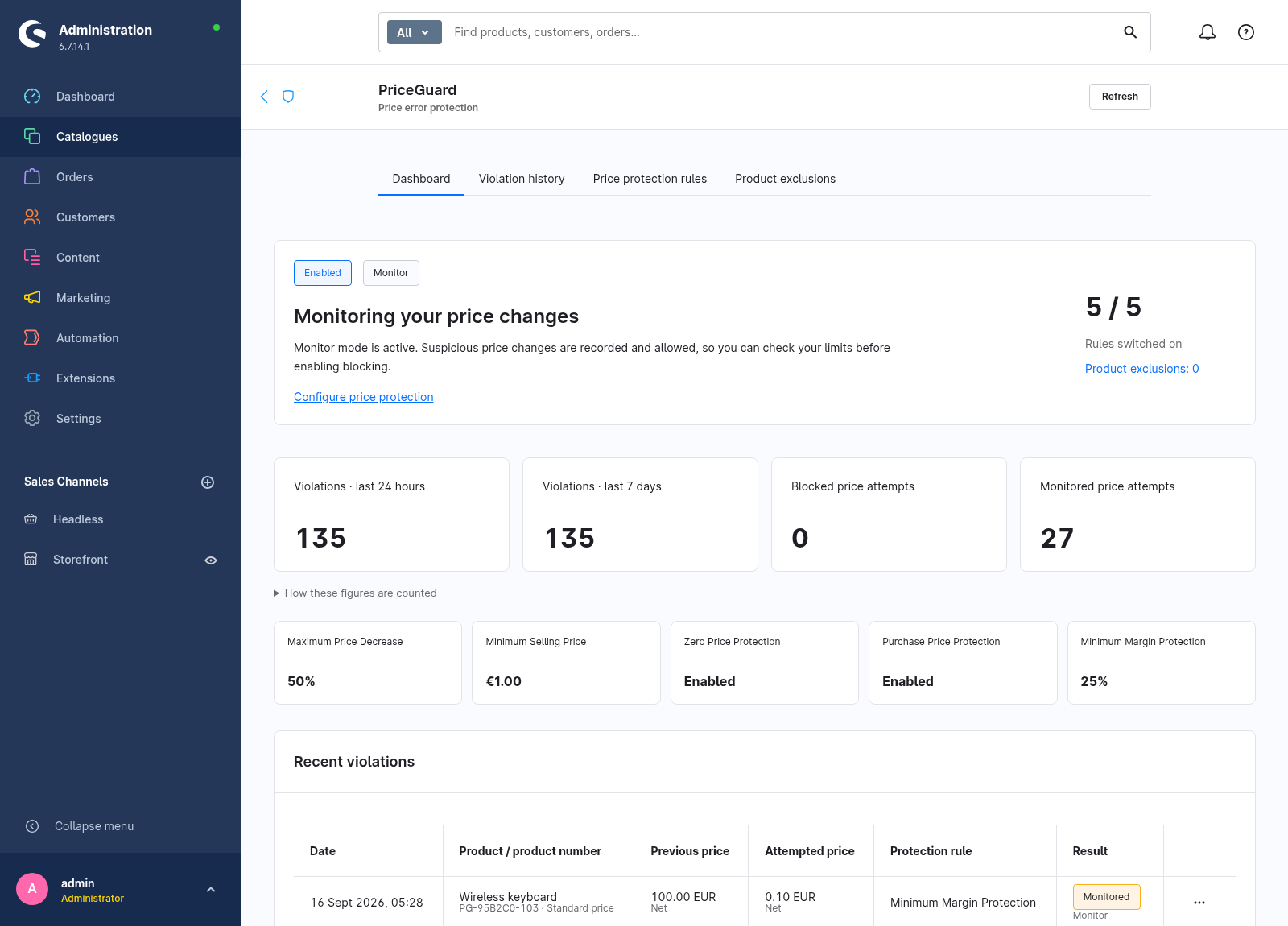1288x926 pixels.
Task: Click the admin avatar circle
Action: tap(32, 889)
